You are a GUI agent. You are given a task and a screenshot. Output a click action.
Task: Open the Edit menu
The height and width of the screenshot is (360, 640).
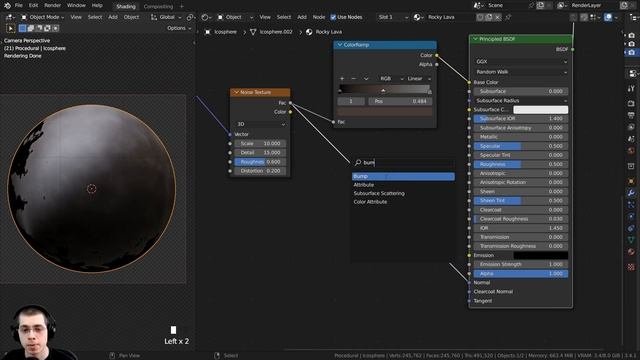pyautogui.click(x=33, y=5)
